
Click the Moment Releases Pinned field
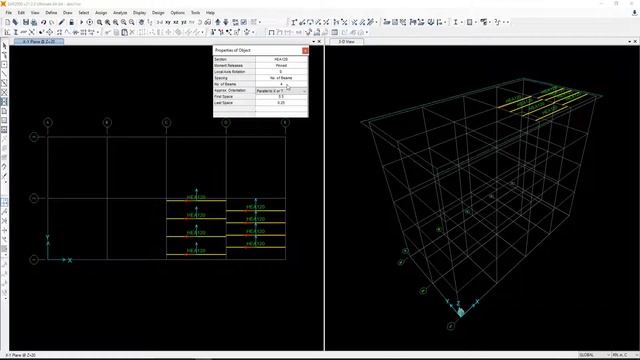[281, 66]
